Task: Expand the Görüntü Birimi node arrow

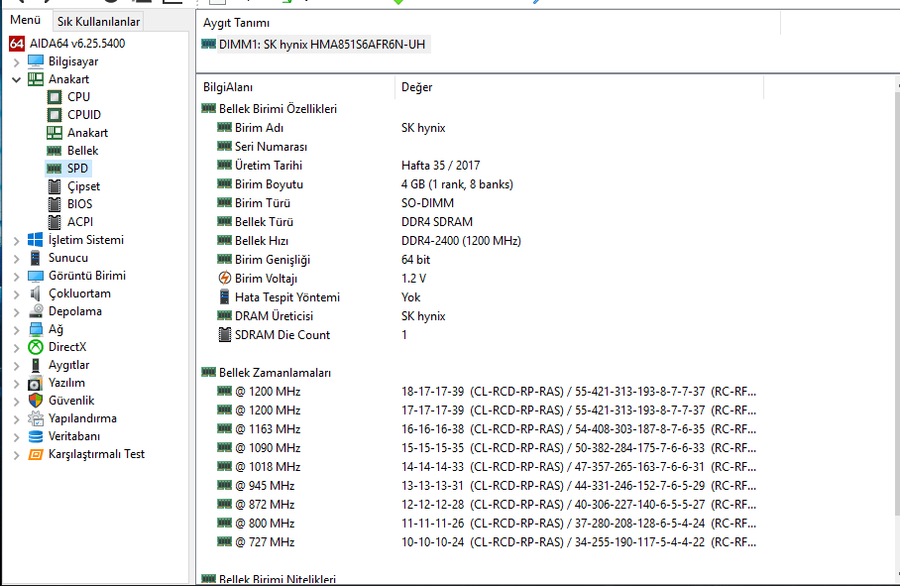Action: [x=17, y=277]
